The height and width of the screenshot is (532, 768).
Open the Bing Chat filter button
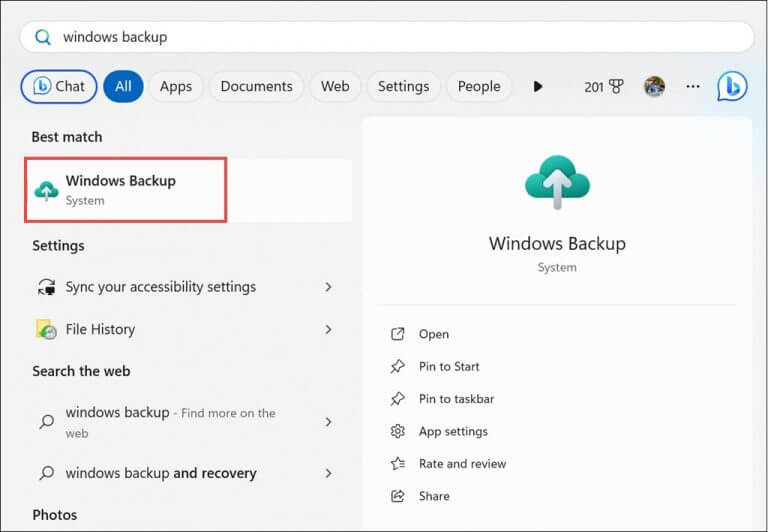point(59,87)
